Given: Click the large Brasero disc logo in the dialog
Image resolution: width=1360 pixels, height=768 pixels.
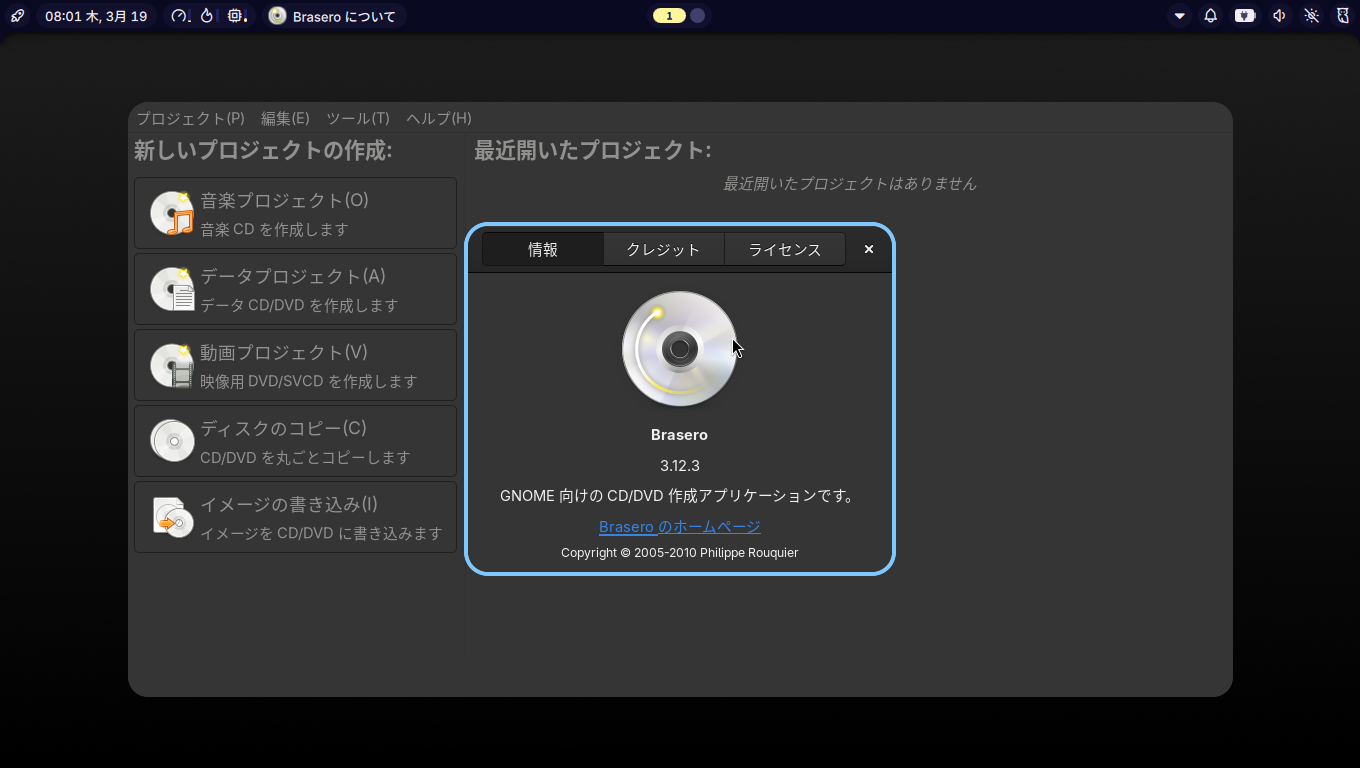Looking at the screenshot, I should pos(680,349).
